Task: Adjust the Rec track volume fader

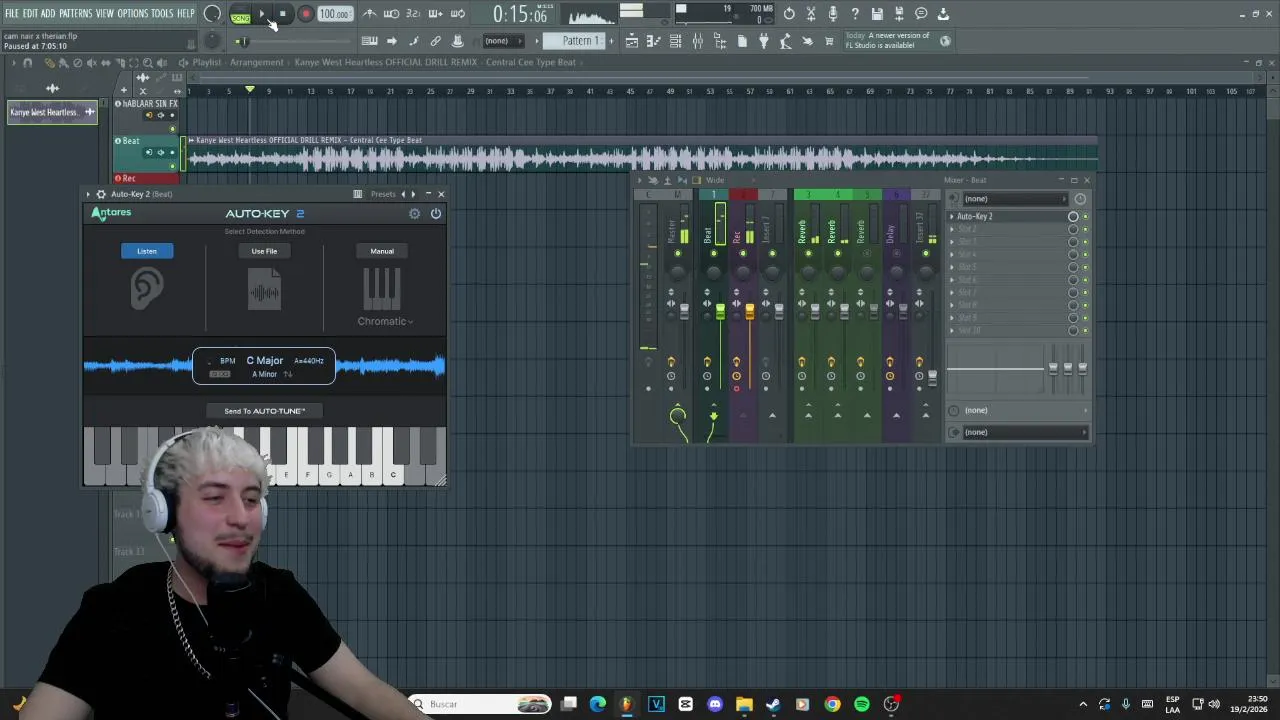Action: [749, 313]
